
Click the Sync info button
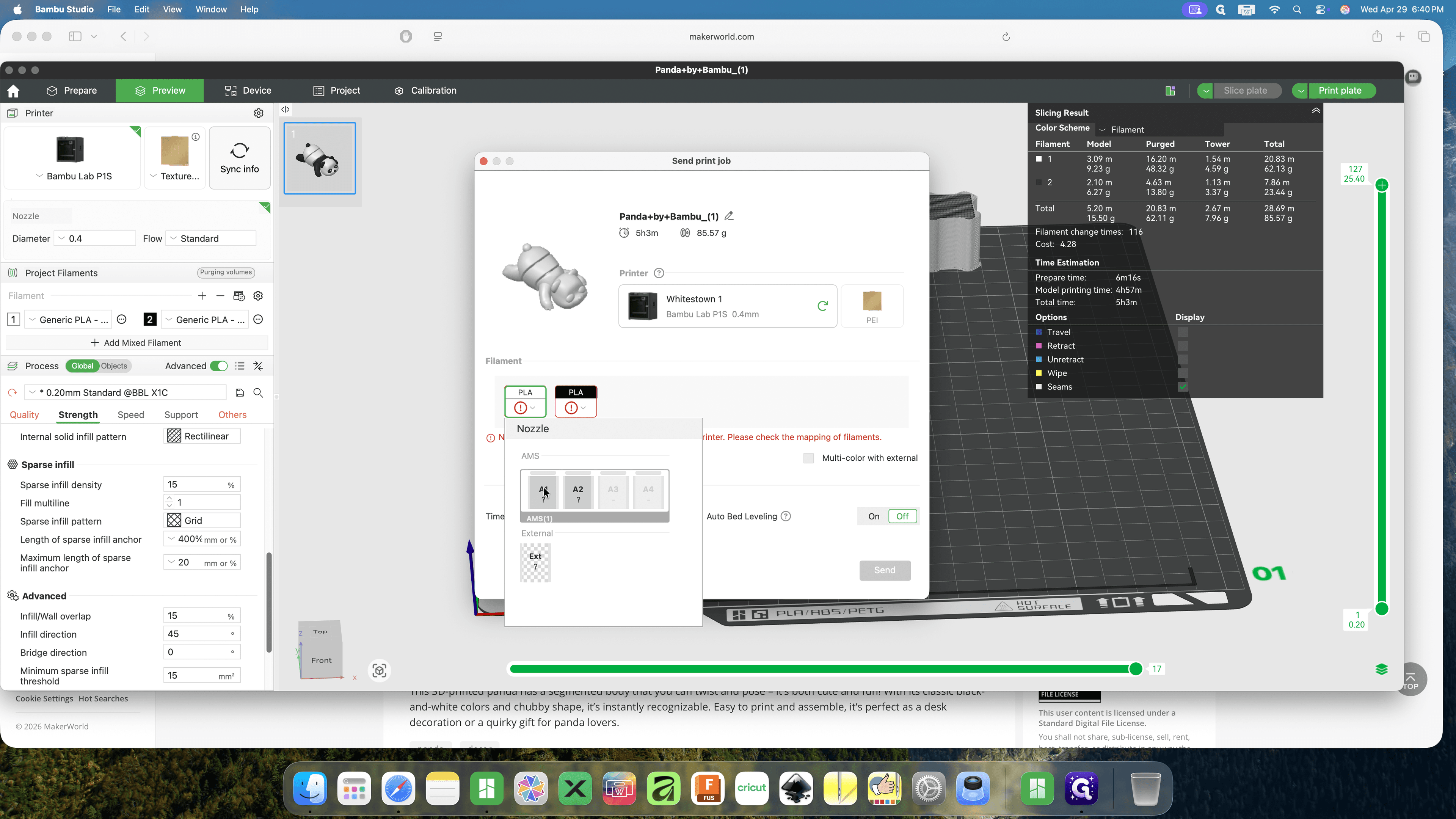coord(240,158)
